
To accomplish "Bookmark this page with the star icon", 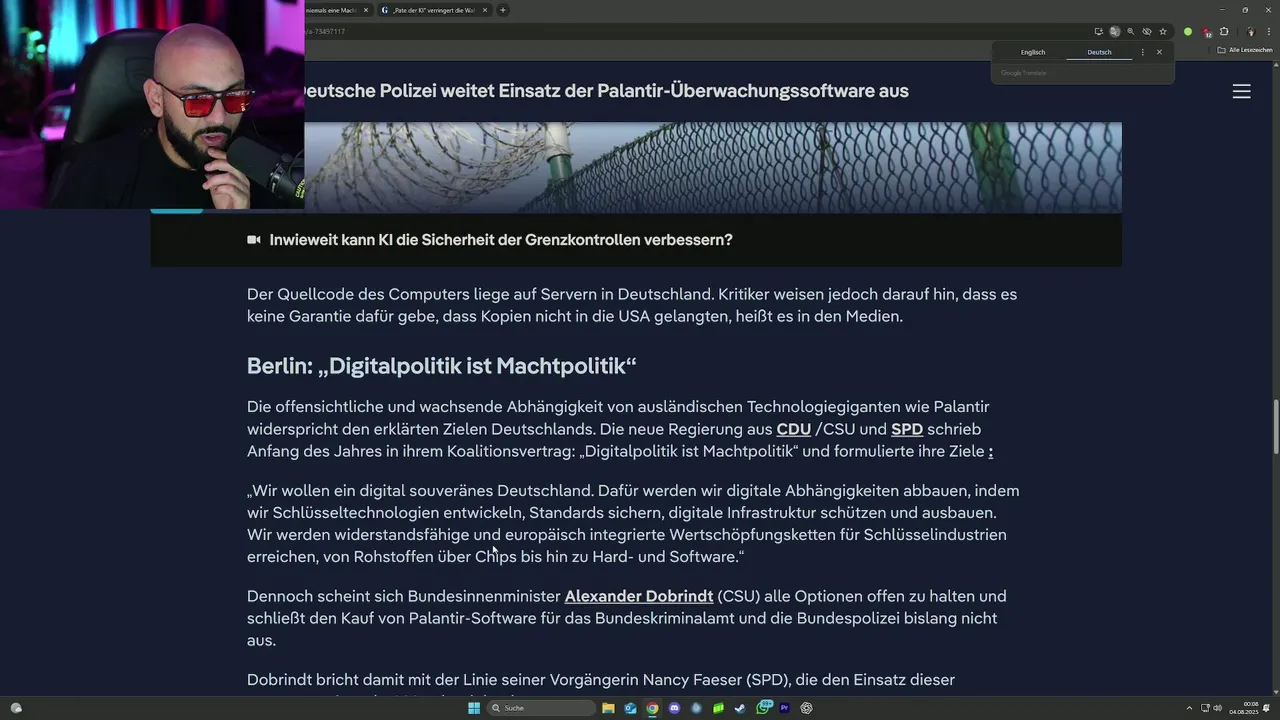I will click(x=1163, y=31).
